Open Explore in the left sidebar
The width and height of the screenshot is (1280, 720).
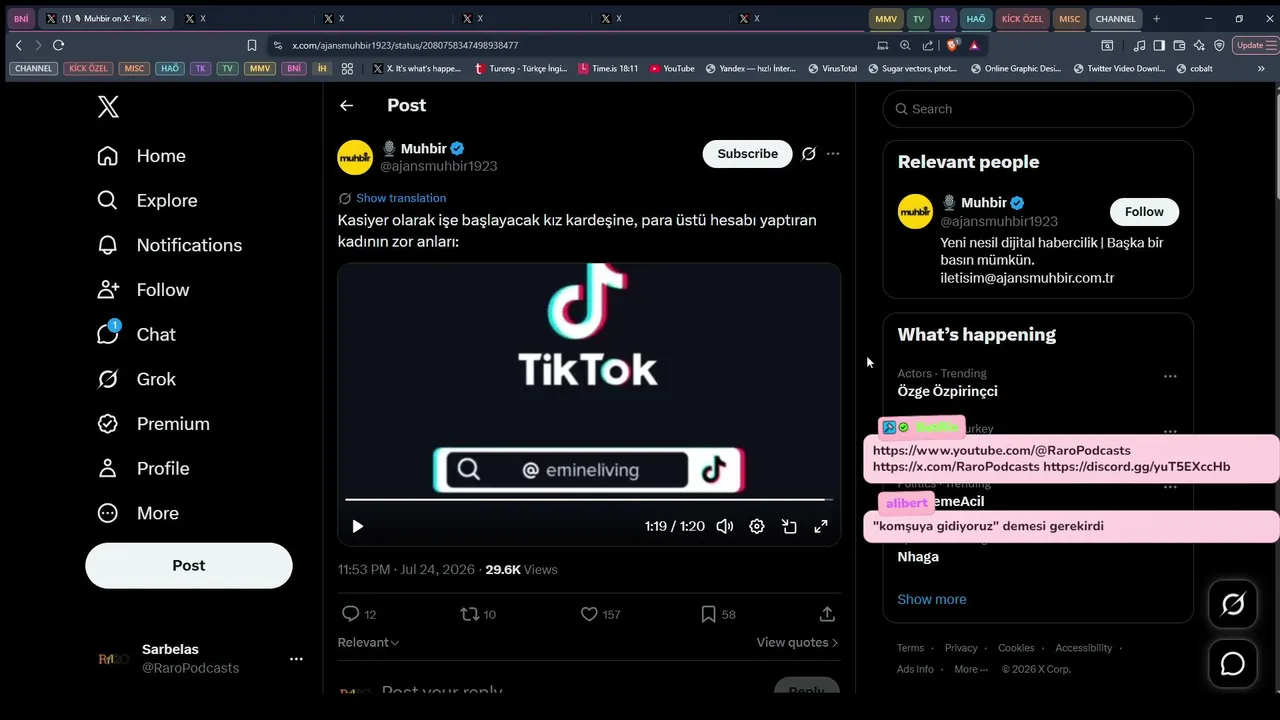[147, 200]
